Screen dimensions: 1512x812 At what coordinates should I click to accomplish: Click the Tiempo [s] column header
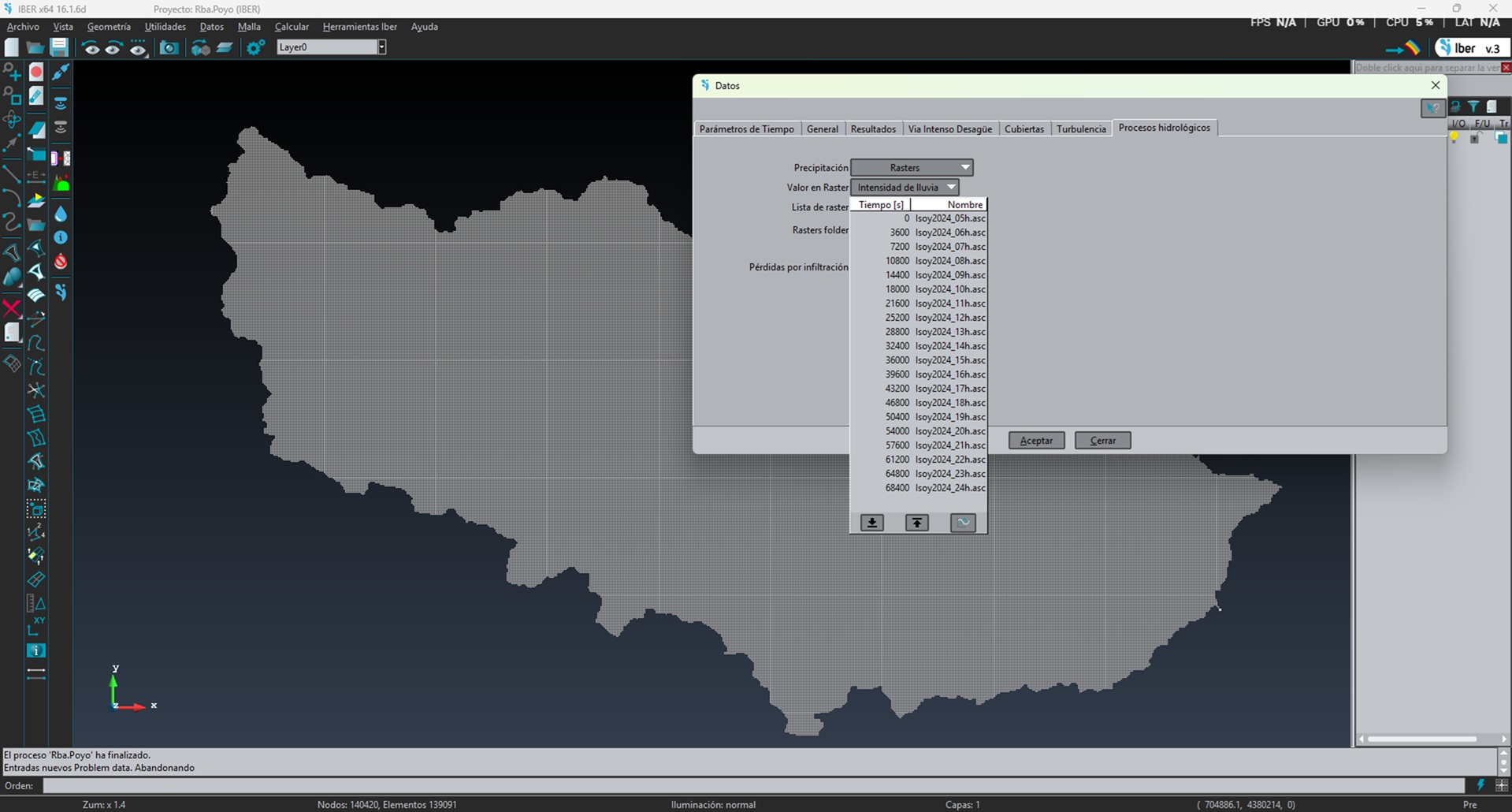pyautogui.click(x=881, y=205)
